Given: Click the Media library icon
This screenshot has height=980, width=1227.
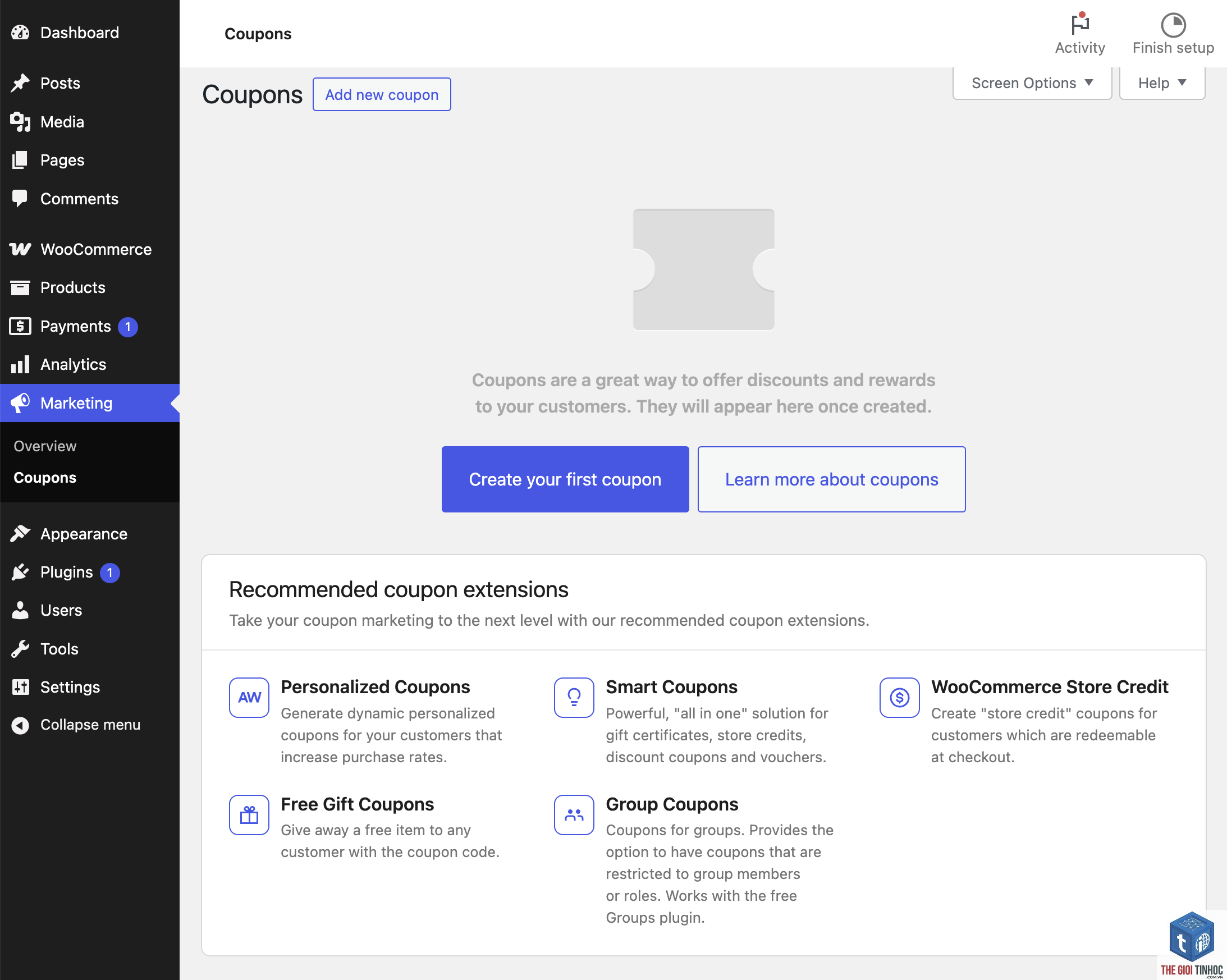Looking at the screenshot, I should 20,122.
